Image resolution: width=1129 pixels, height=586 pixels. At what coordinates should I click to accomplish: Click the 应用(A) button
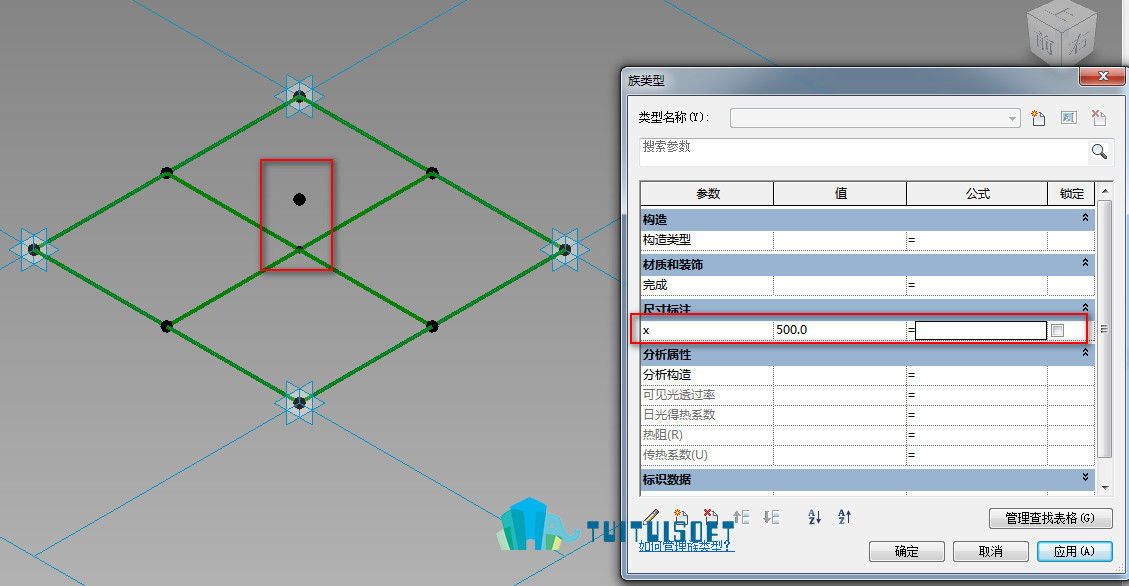click(x=1074, y=551)
